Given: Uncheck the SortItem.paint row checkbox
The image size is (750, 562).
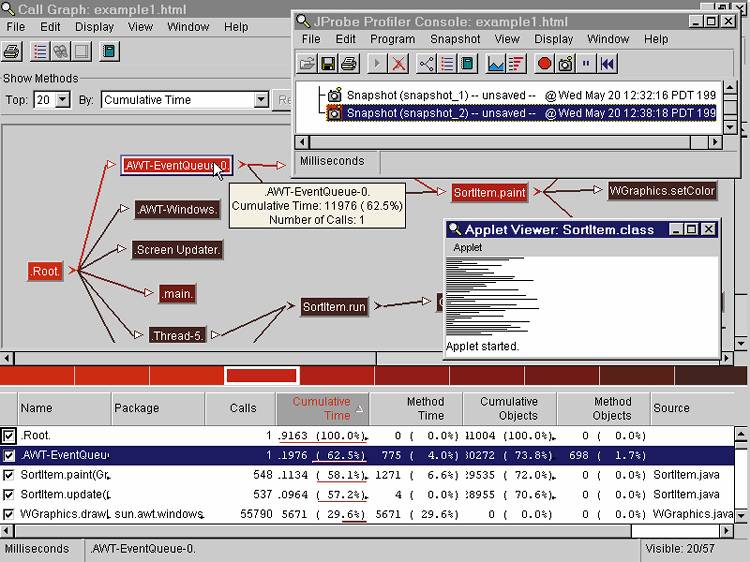Looking at the screenshot, I should pos(8,475).
